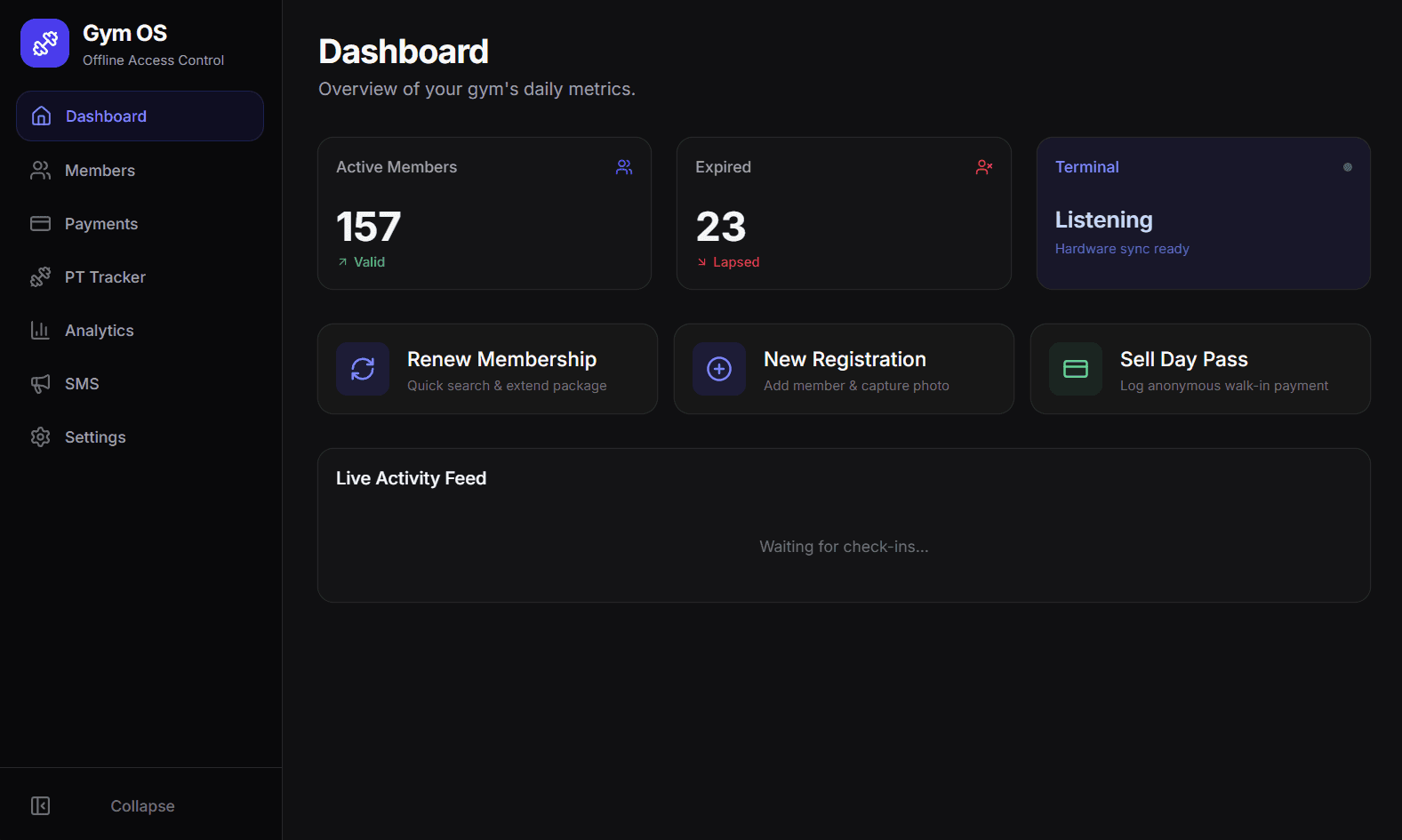Image resolution: width=1402 pixels, height=840 pixels.
Task: Click the Analytics bar chart icon
Action: (x=40, y=331)
